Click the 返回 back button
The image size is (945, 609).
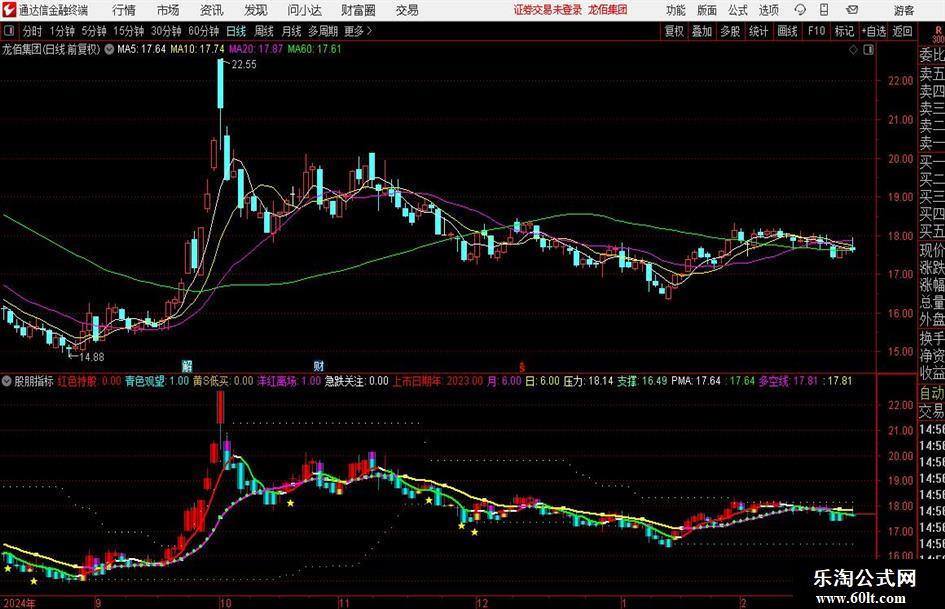902,31
